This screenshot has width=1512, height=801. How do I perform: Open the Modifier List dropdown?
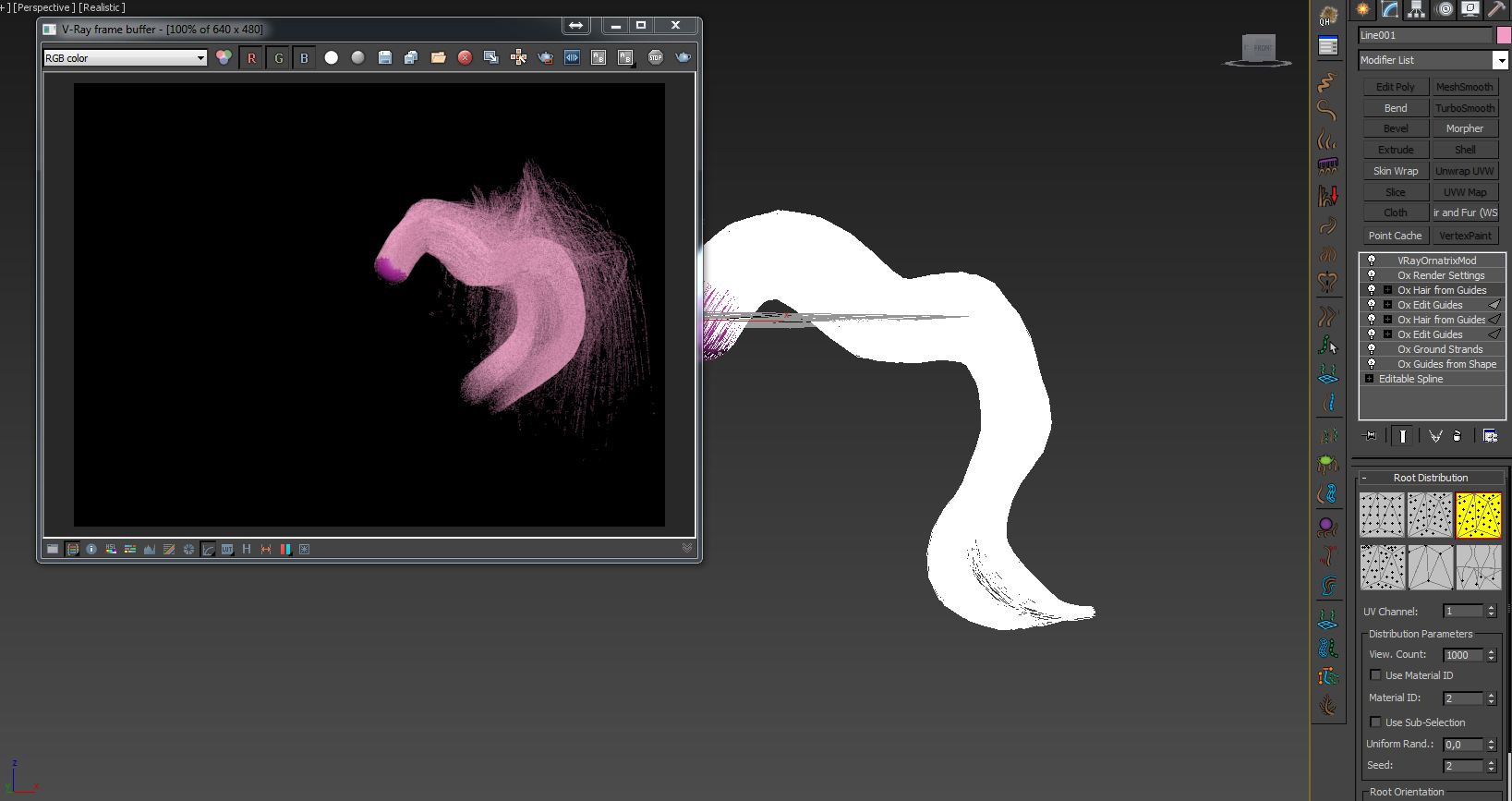1499,60
